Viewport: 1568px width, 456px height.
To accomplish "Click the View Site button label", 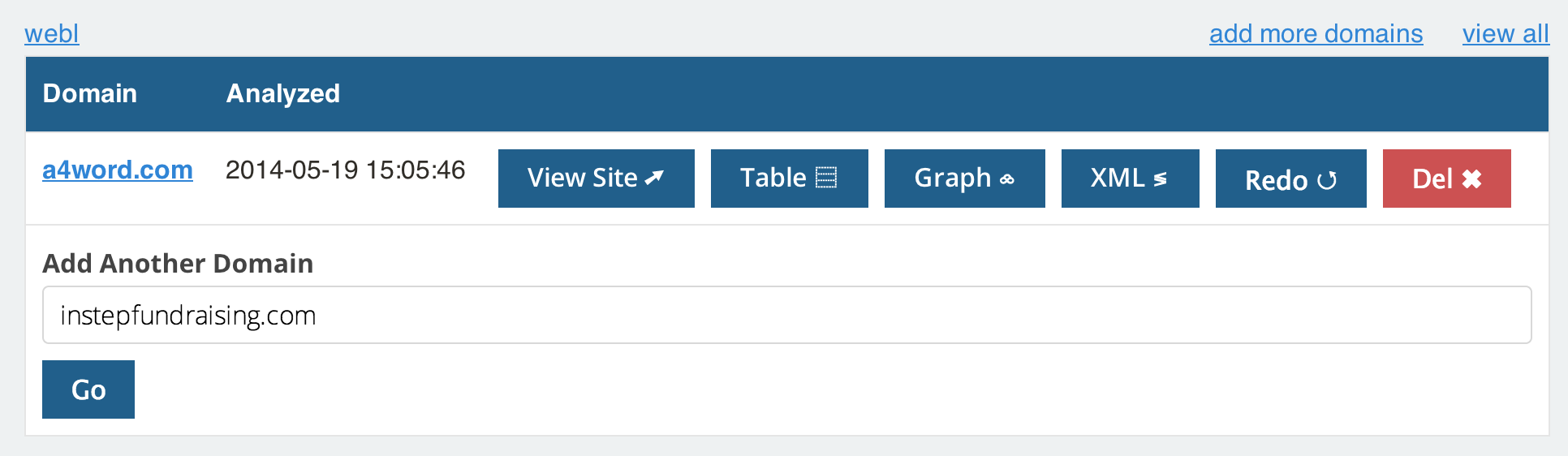I will 583,178.
